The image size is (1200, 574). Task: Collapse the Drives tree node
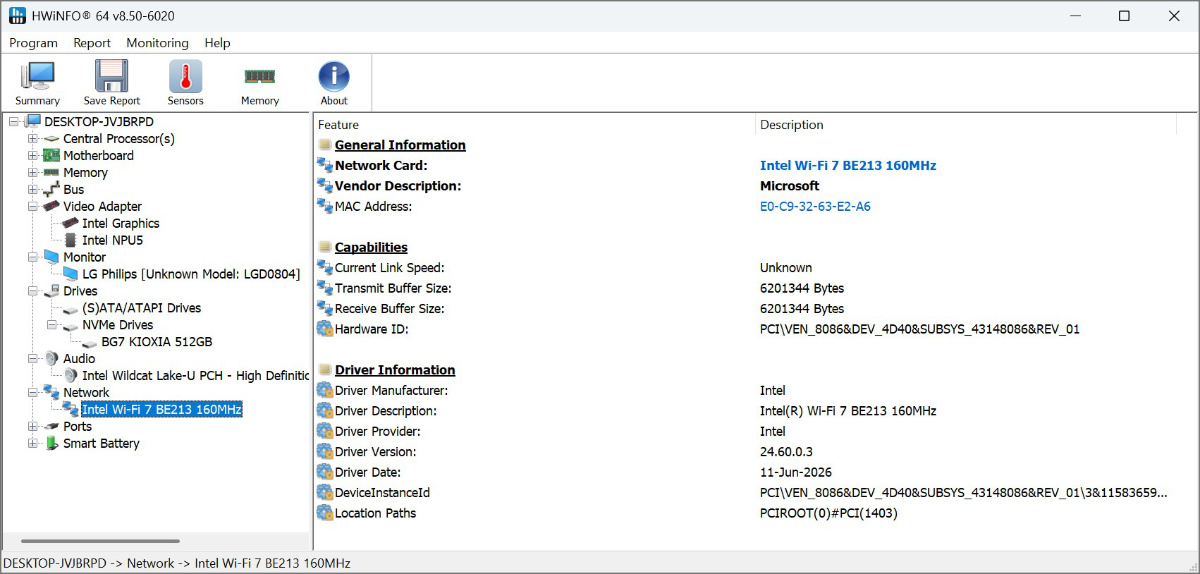point(33,292)
